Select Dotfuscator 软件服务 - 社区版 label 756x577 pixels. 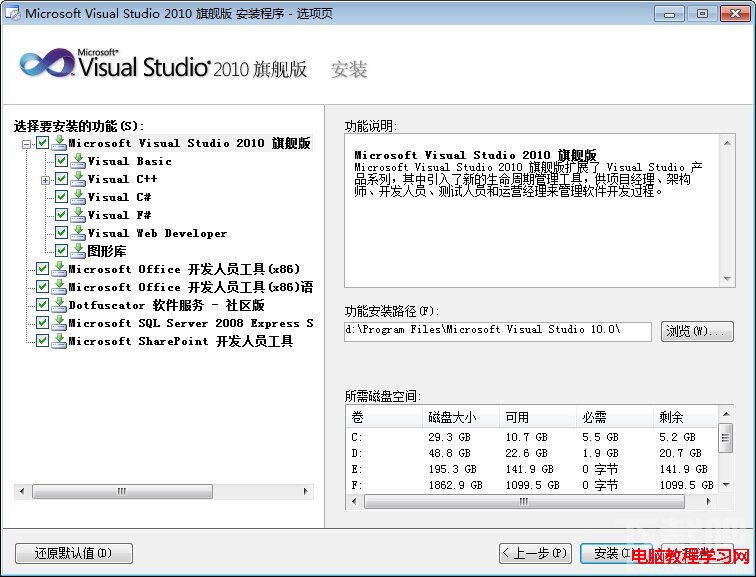pos(166,305)
